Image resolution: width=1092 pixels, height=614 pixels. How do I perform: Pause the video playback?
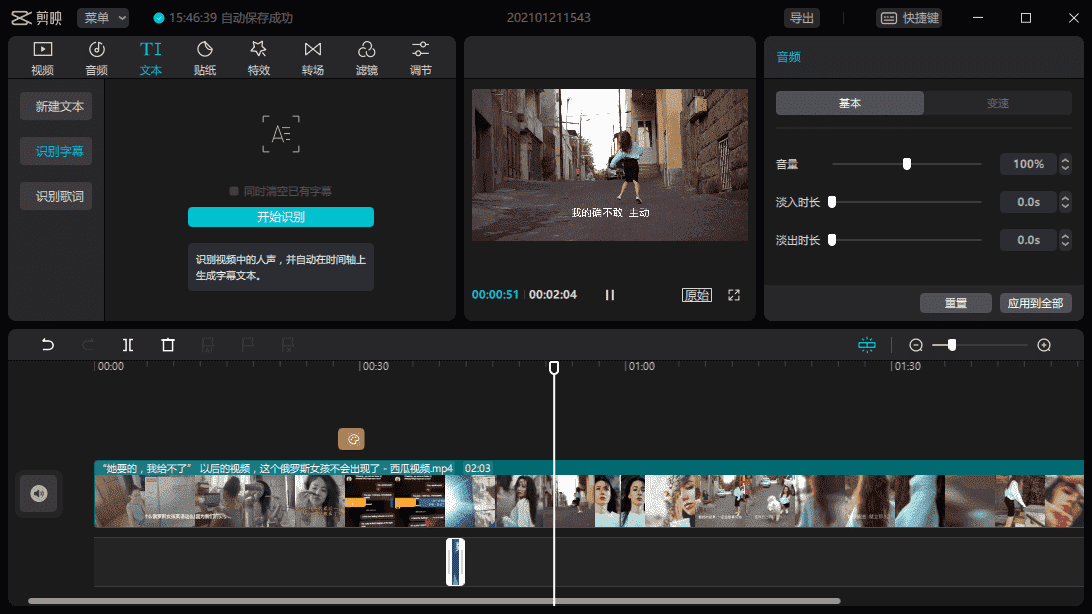click(609, 294)
